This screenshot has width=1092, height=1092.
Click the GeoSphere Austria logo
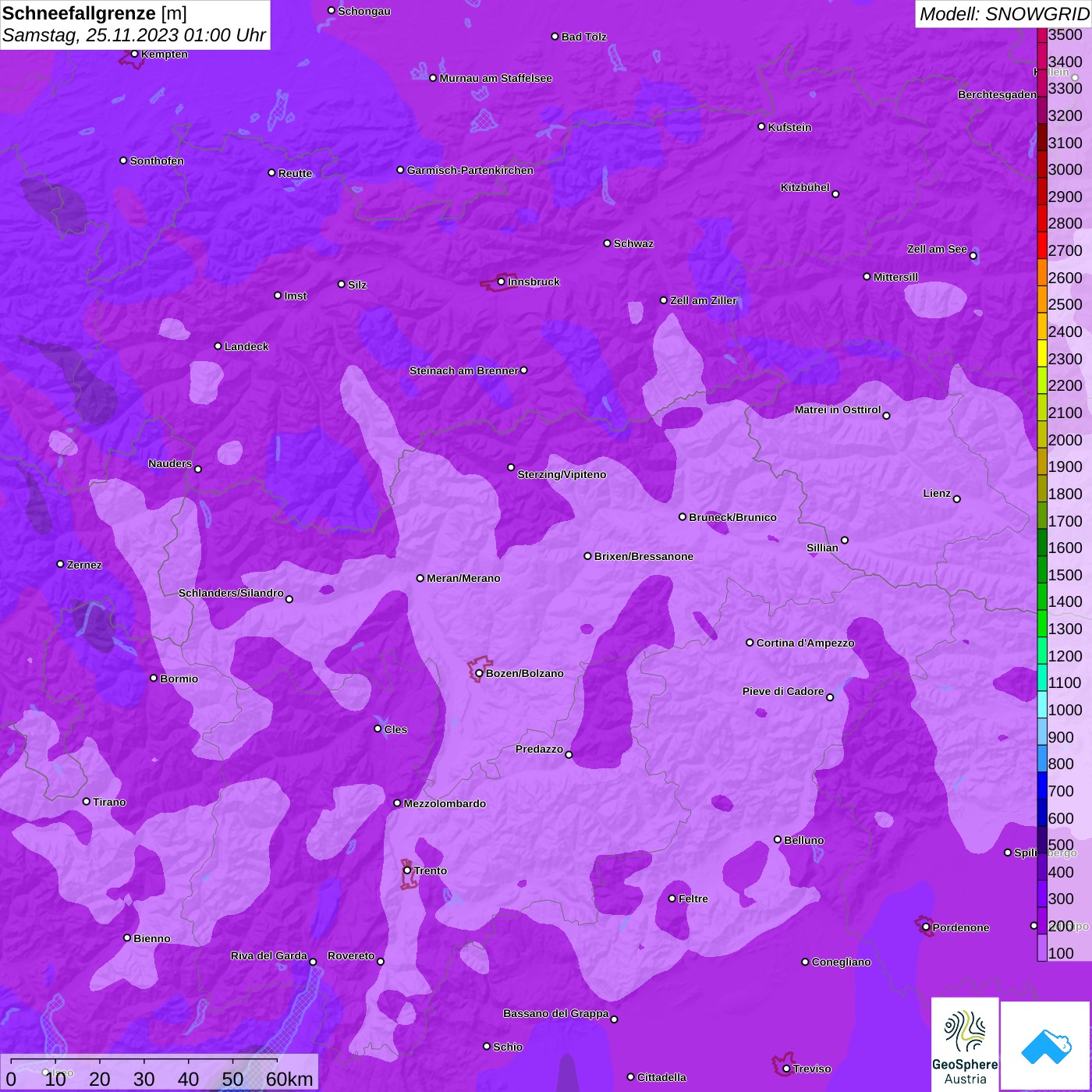(965, 1044)
